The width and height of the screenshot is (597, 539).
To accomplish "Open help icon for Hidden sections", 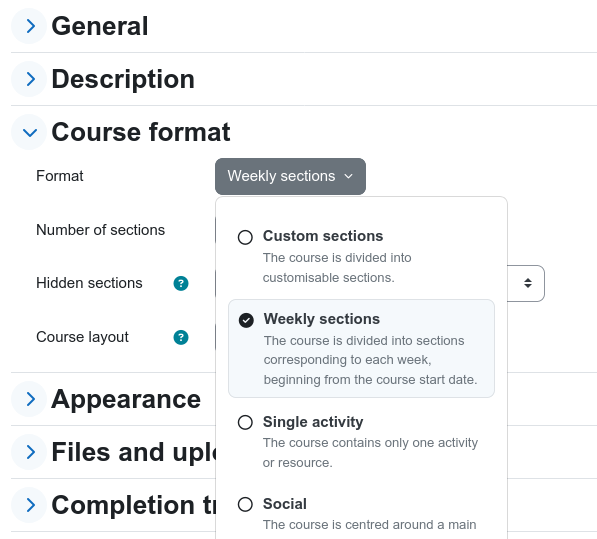I will click(x=181, y=283).
